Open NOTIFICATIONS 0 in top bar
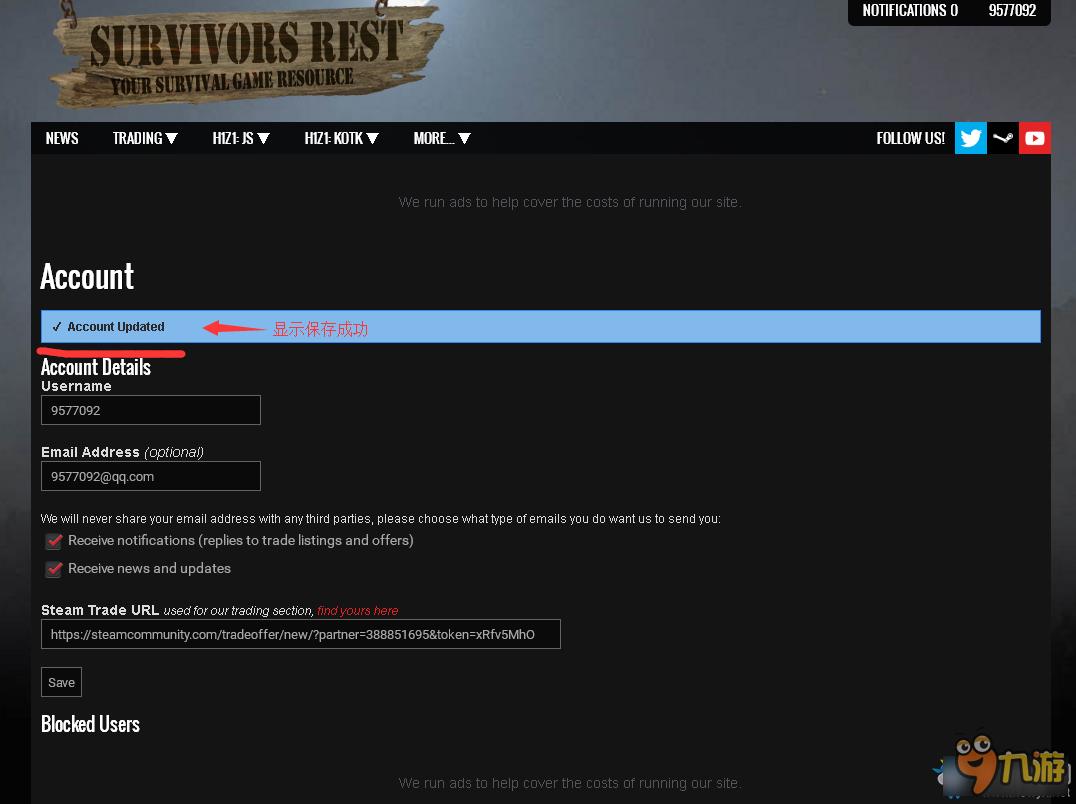Viewport: 1076px width, 804px height. point(910,10)
